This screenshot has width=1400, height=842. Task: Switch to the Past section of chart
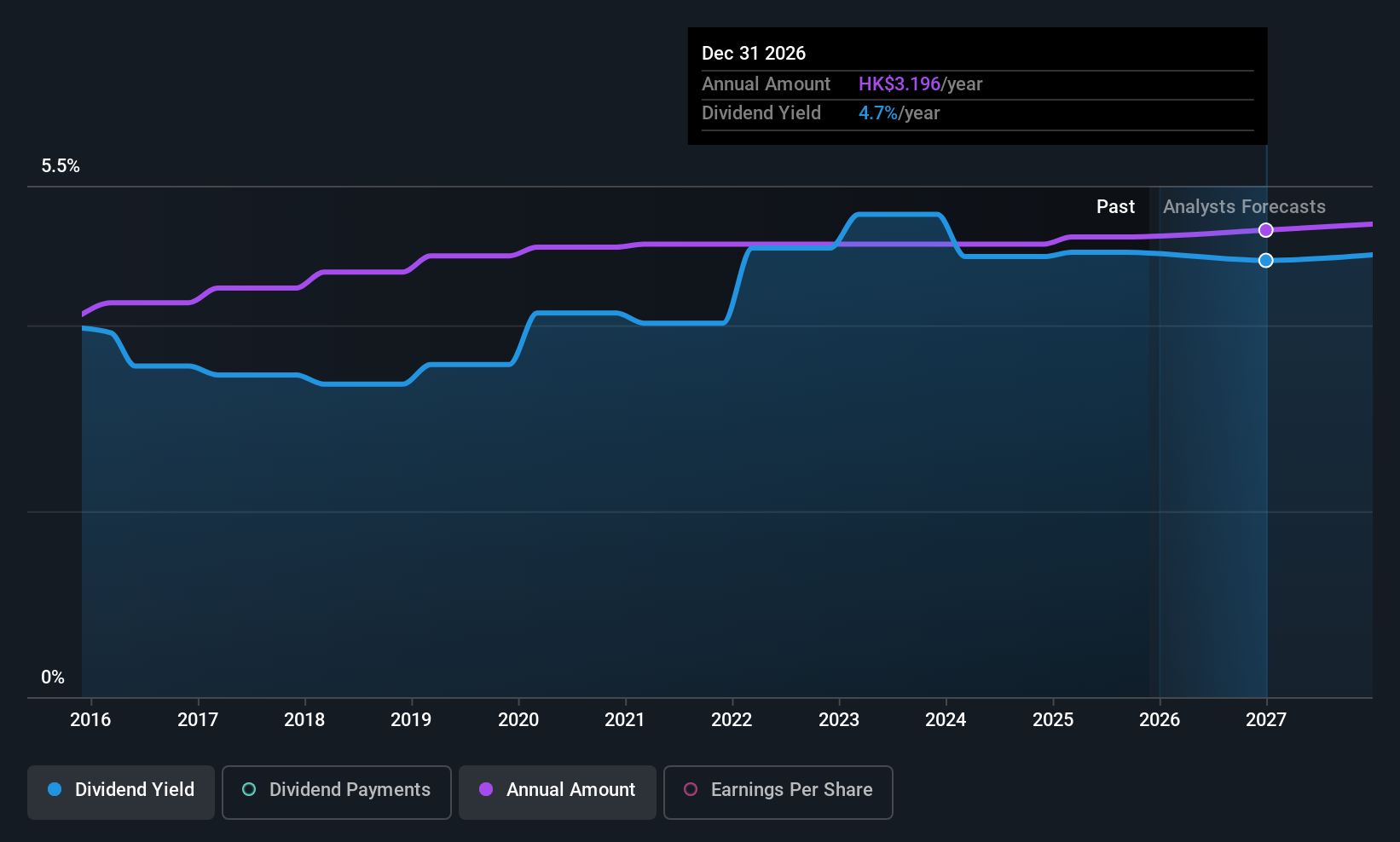1115,206
